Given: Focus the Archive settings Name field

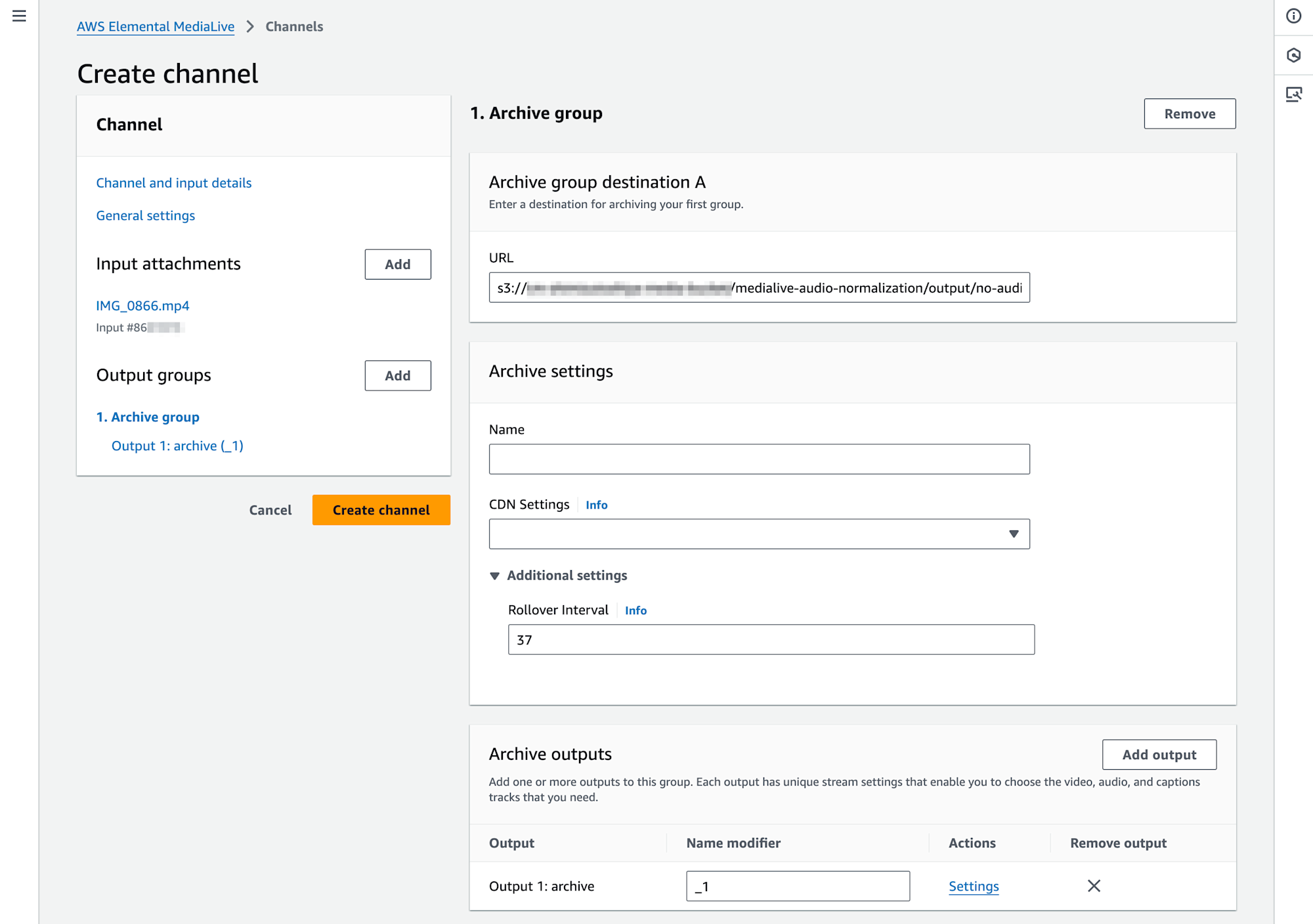Looking at the screenshot, I should [x=759, y=459].
